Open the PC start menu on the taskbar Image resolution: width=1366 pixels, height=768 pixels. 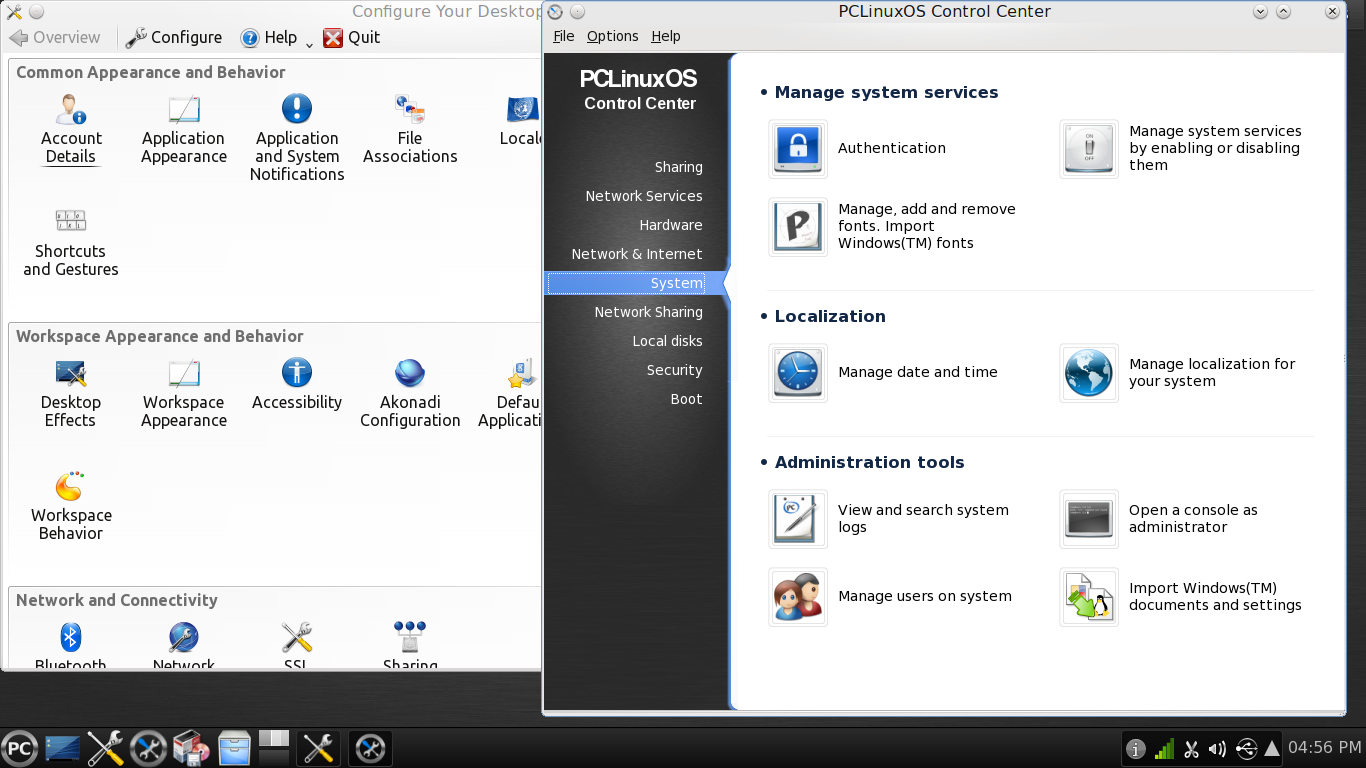point(18,748)
